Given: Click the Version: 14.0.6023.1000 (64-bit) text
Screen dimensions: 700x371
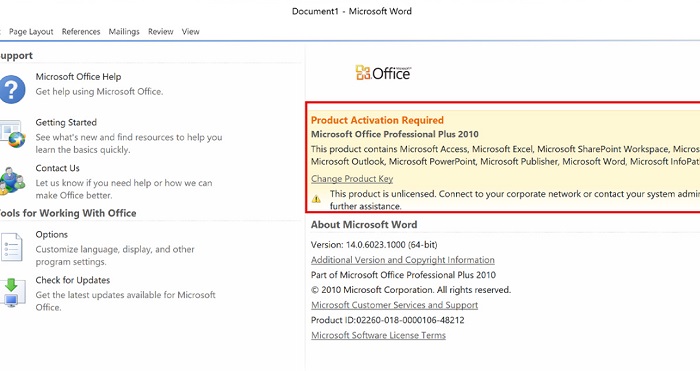Looking at the screenshot, I should 374,245.
